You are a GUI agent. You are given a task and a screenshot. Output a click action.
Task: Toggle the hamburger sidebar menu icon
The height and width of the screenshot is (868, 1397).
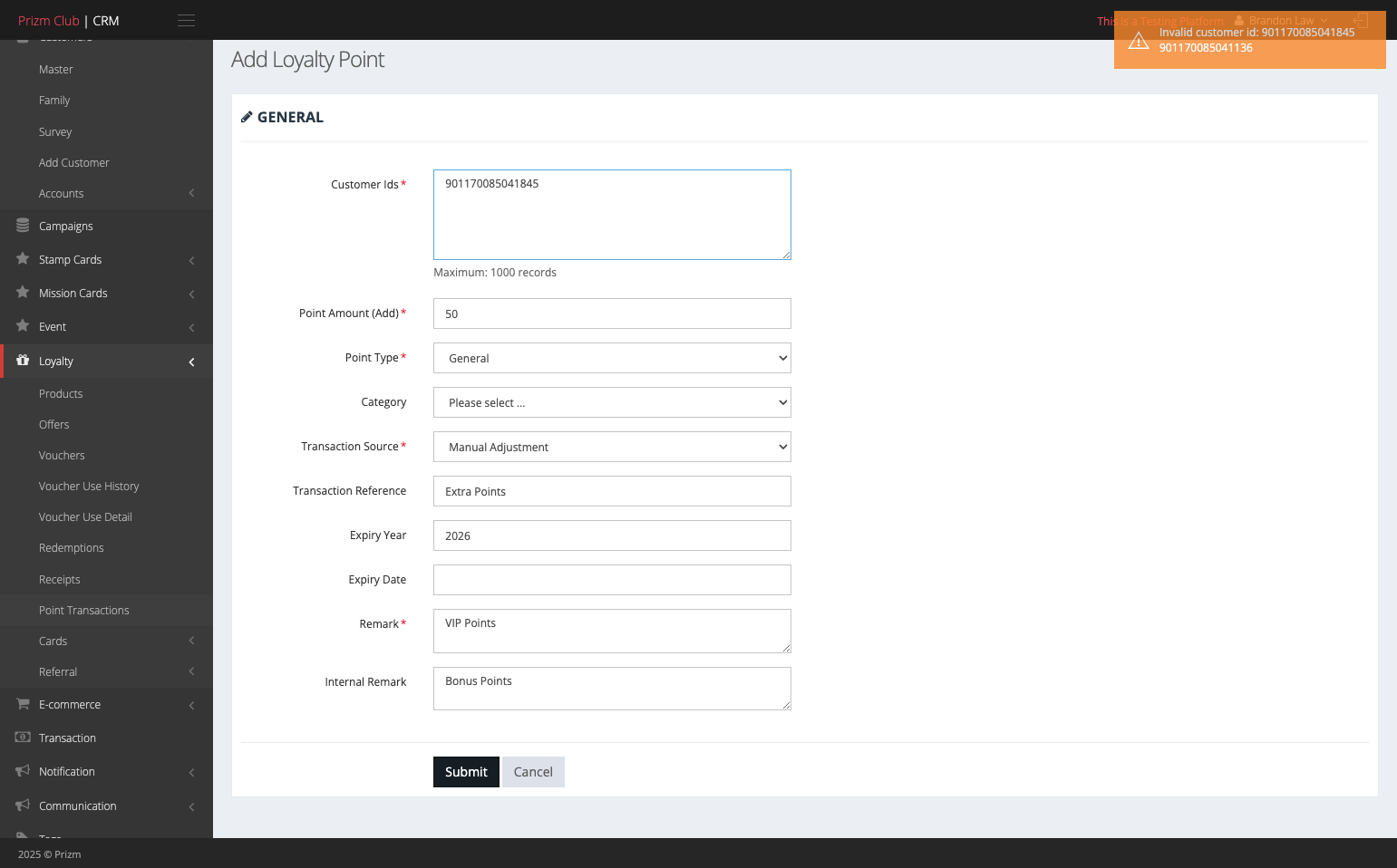(x=186, y=20)
